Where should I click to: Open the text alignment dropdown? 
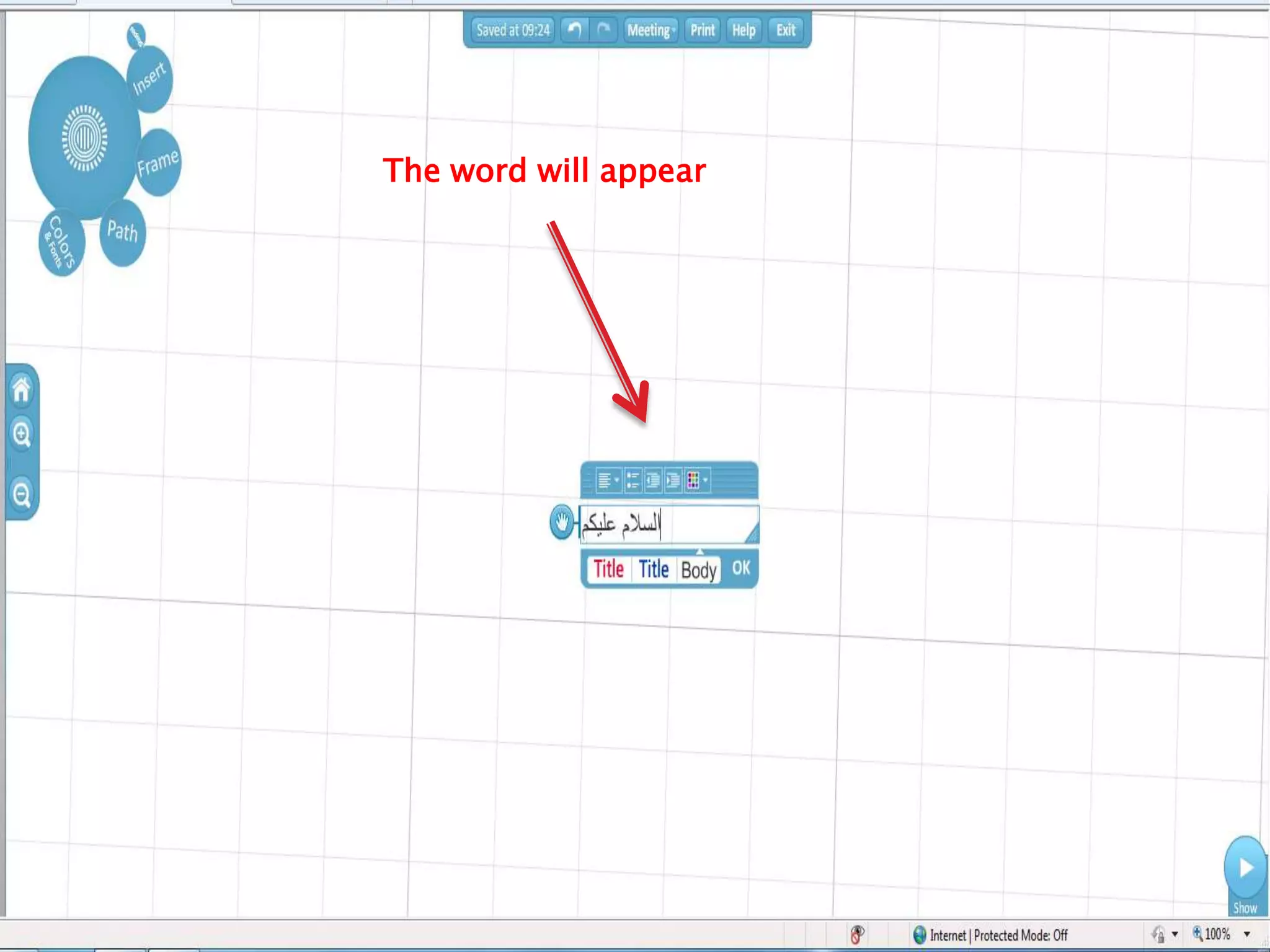tap(608, 480)
